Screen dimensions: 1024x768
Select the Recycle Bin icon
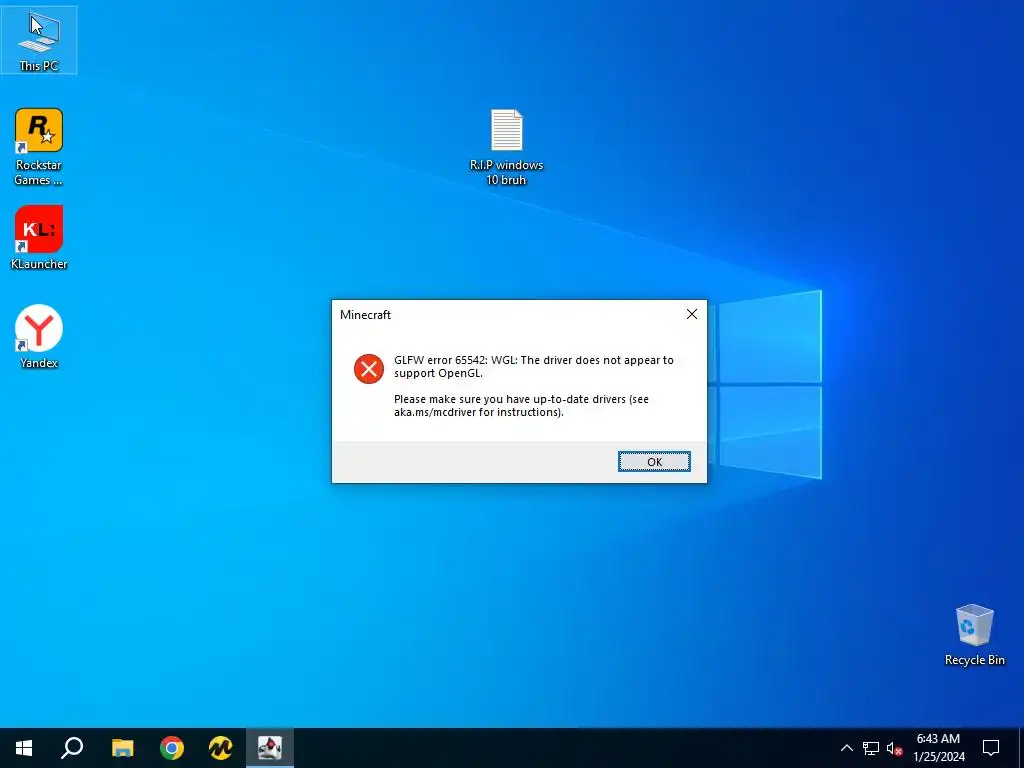click(974, 635)
